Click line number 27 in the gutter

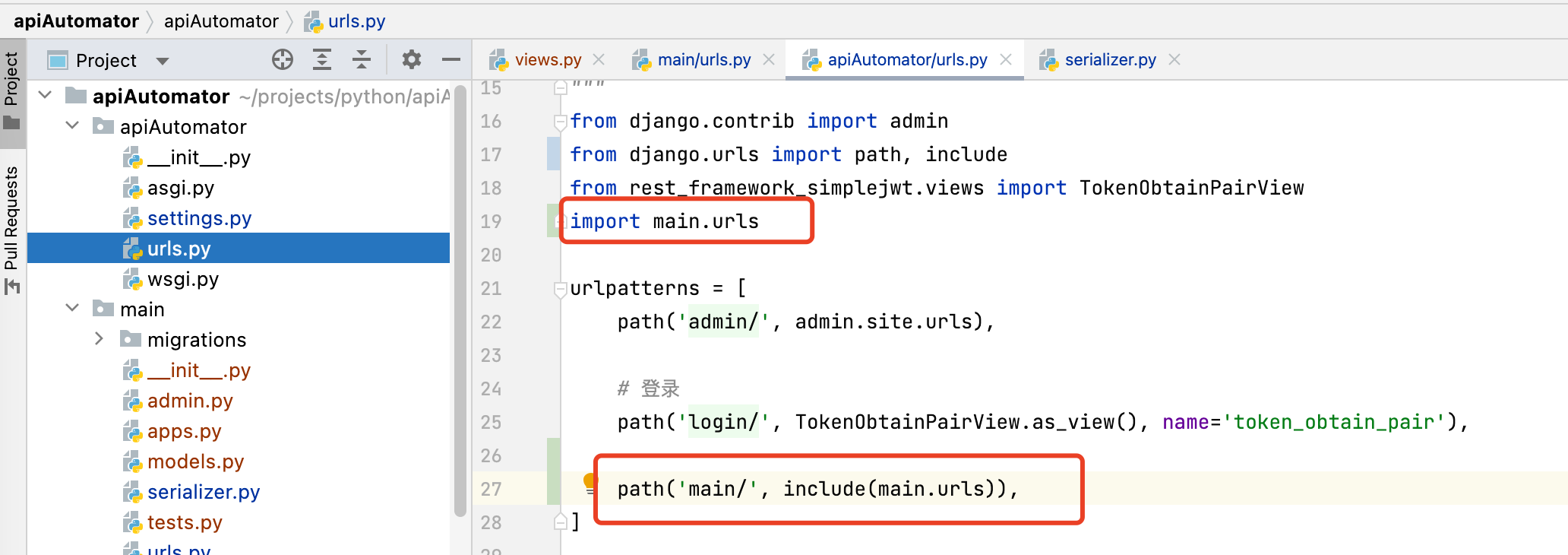(x=491, y=489)
